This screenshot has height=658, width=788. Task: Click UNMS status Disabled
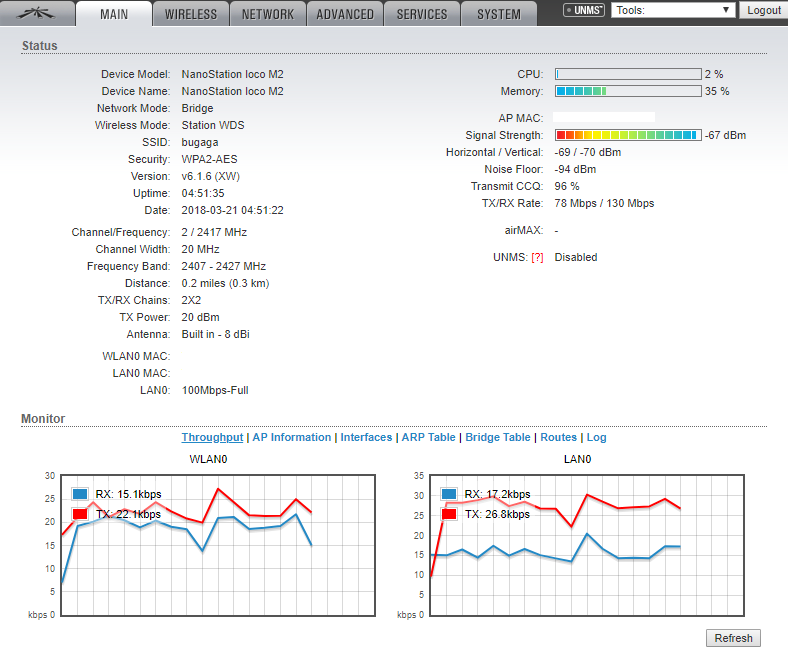575,257
